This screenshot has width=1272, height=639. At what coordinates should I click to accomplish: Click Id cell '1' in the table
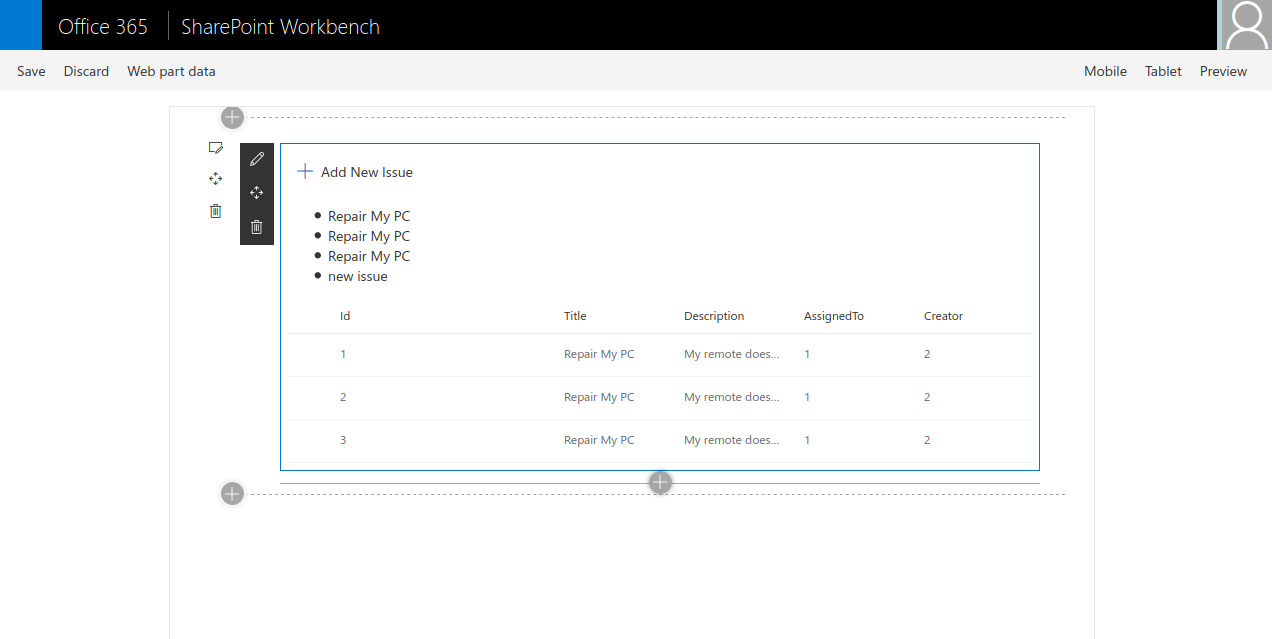click(343, 354)
